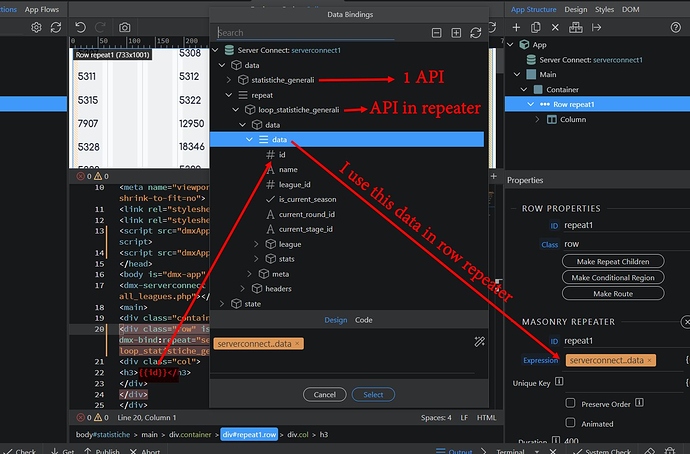Remove the Expression tag in Masonry Repeater

pyautogui.click(x=650, y=360)
